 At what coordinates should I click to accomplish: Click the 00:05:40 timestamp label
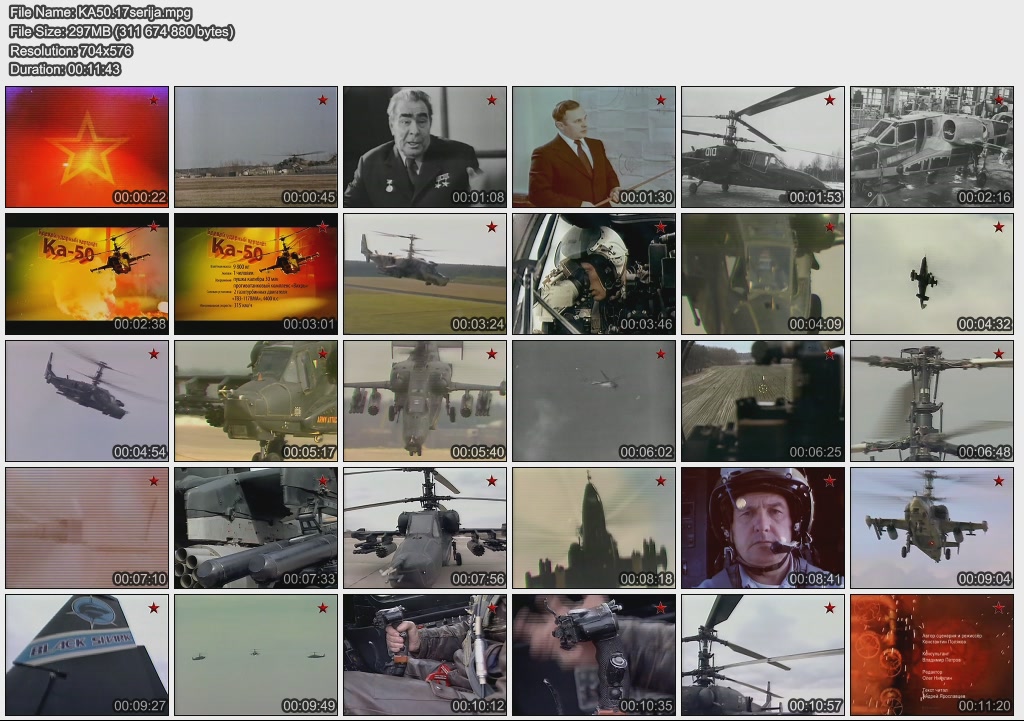478,452
